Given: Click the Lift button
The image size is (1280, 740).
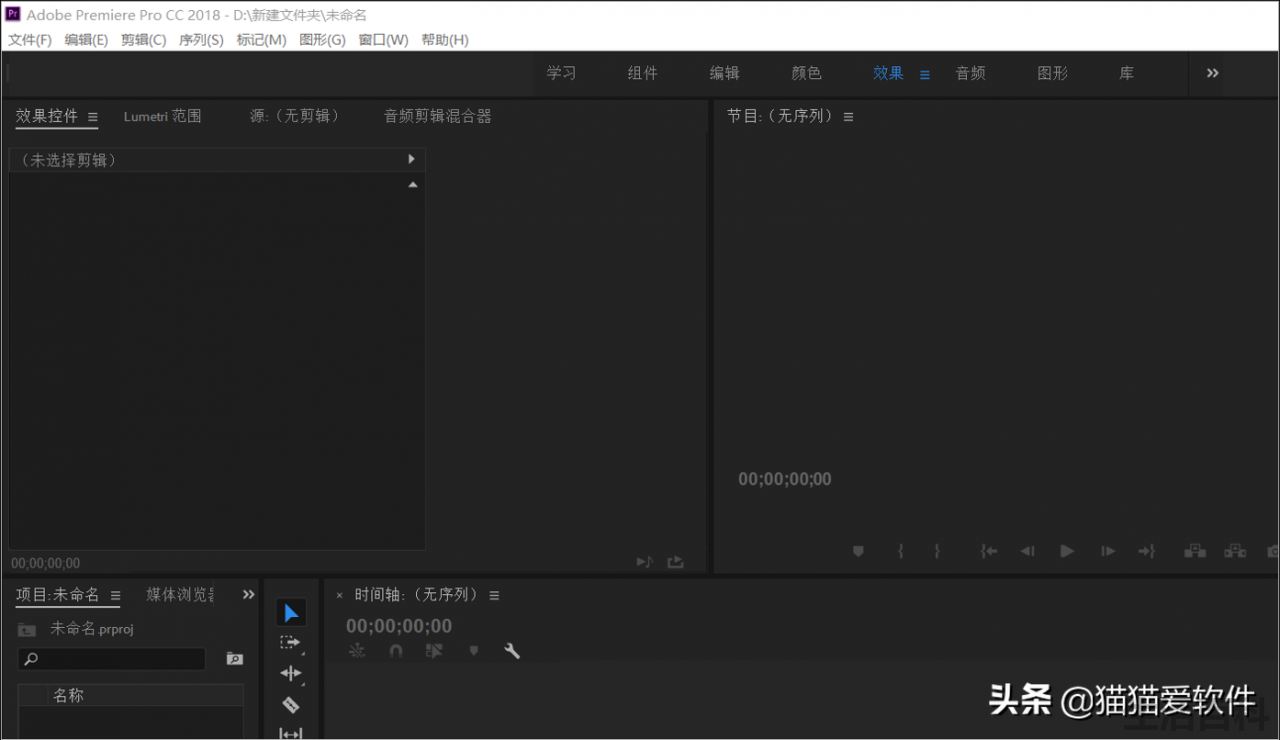Looking at the screenshot, I should (1195, 551).
